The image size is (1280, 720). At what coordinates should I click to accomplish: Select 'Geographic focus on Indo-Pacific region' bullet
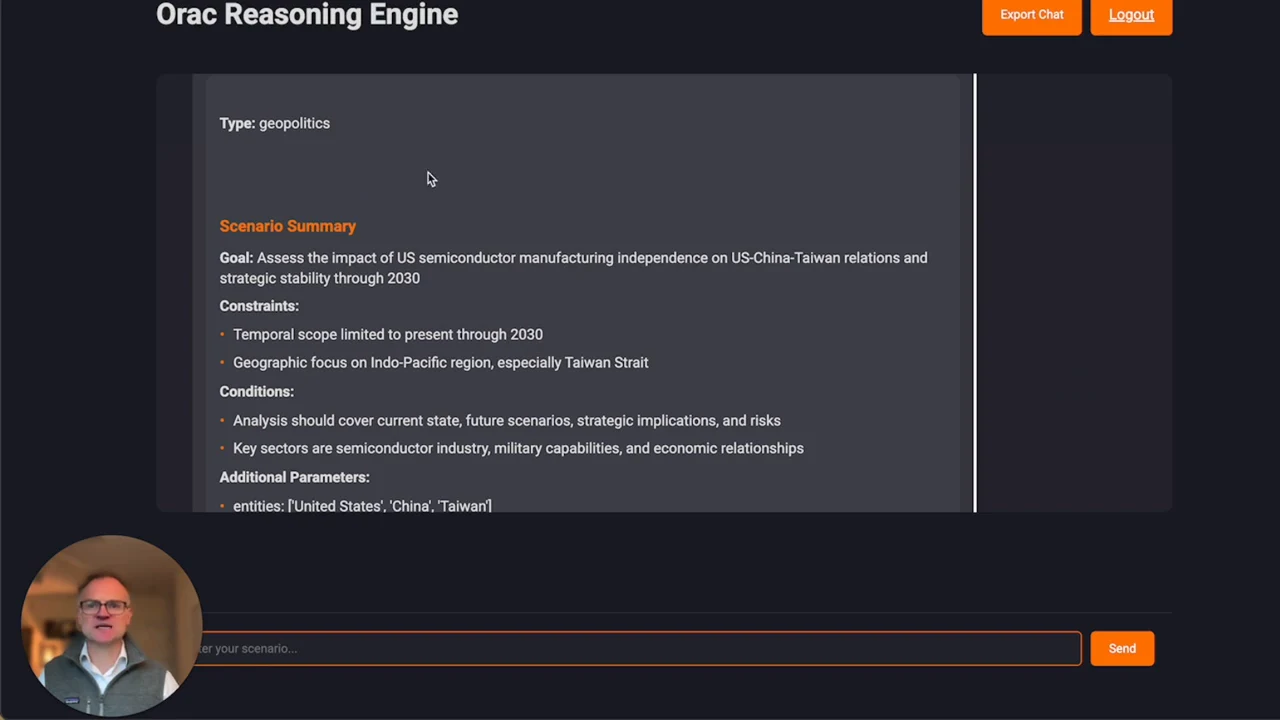pyautogui.click(x=441, y=362)
